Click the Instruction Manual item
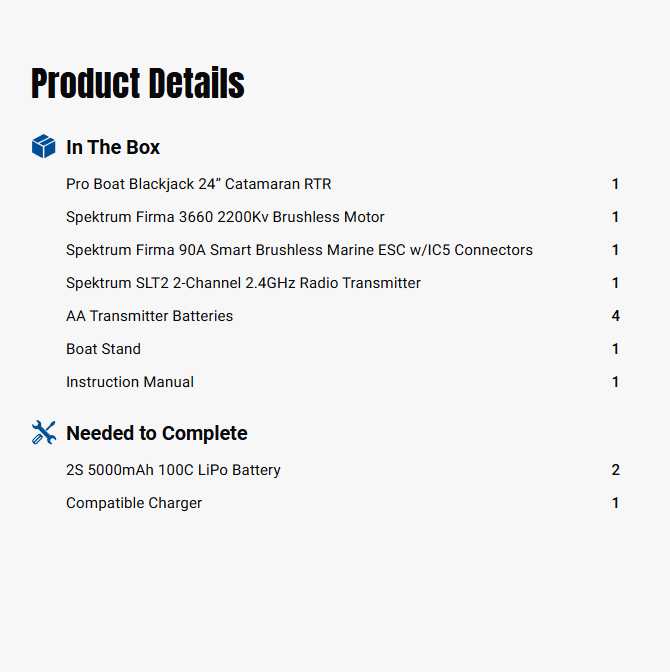The height and width of the screenshot is (672, 670). (130, 382)
